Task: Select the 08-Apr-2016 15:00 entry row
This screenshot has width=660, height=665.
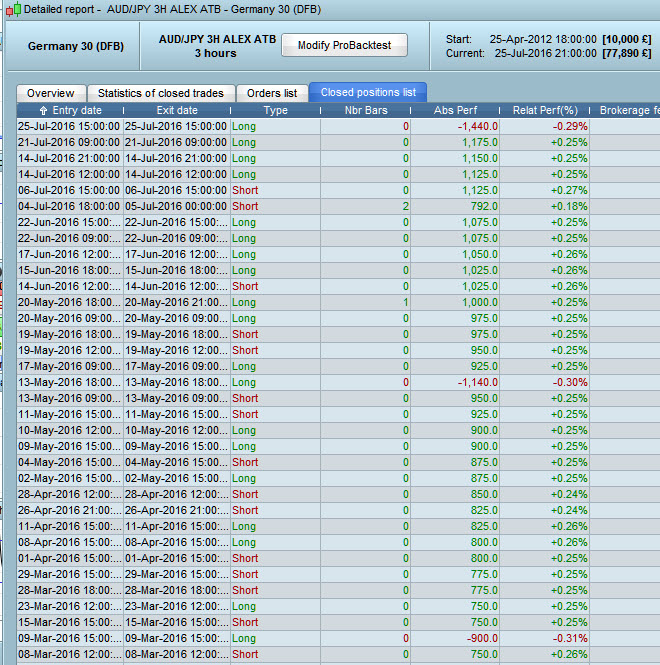Action: point(338,542)
